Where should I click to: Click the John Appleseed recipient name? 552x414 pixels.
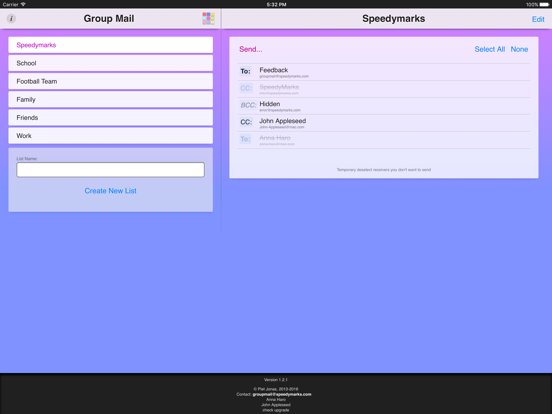[283, 121]
